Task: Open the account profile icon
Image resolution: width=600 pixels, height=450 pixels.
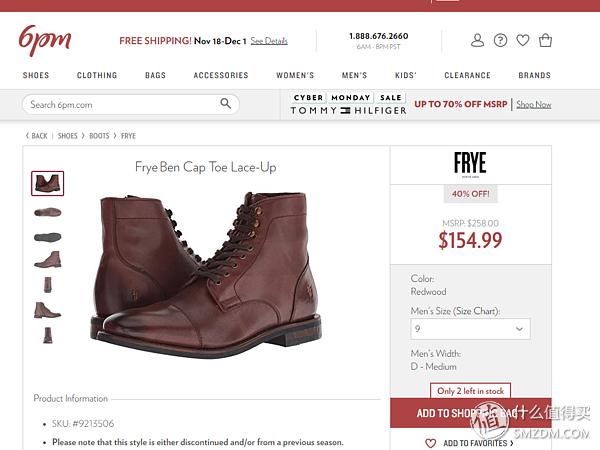Action: (x=477, y=40)
